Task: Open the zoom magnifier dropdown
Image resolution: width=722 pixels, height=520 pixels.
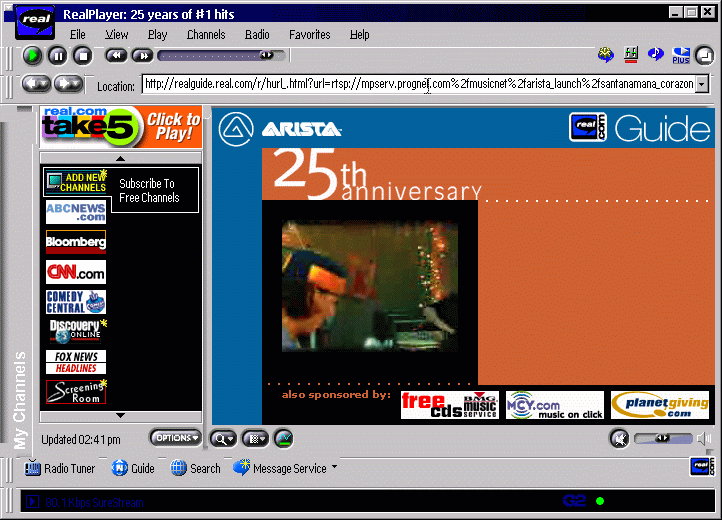Action: [223, 439]
